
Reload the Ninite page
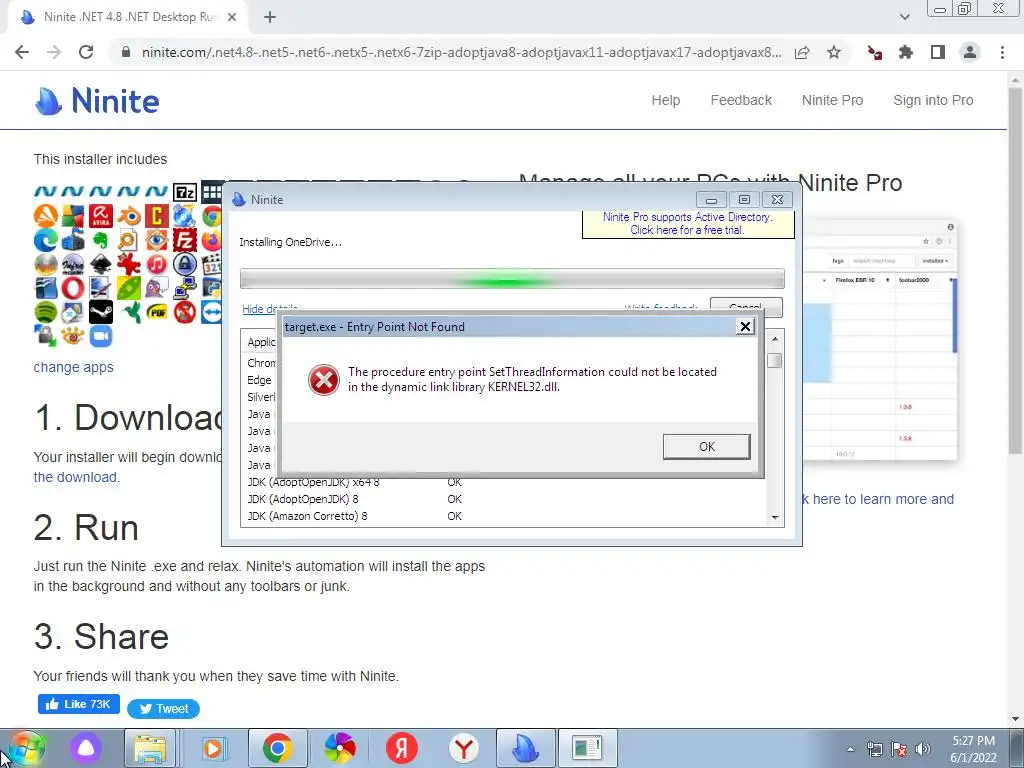[x=86, y=52]
